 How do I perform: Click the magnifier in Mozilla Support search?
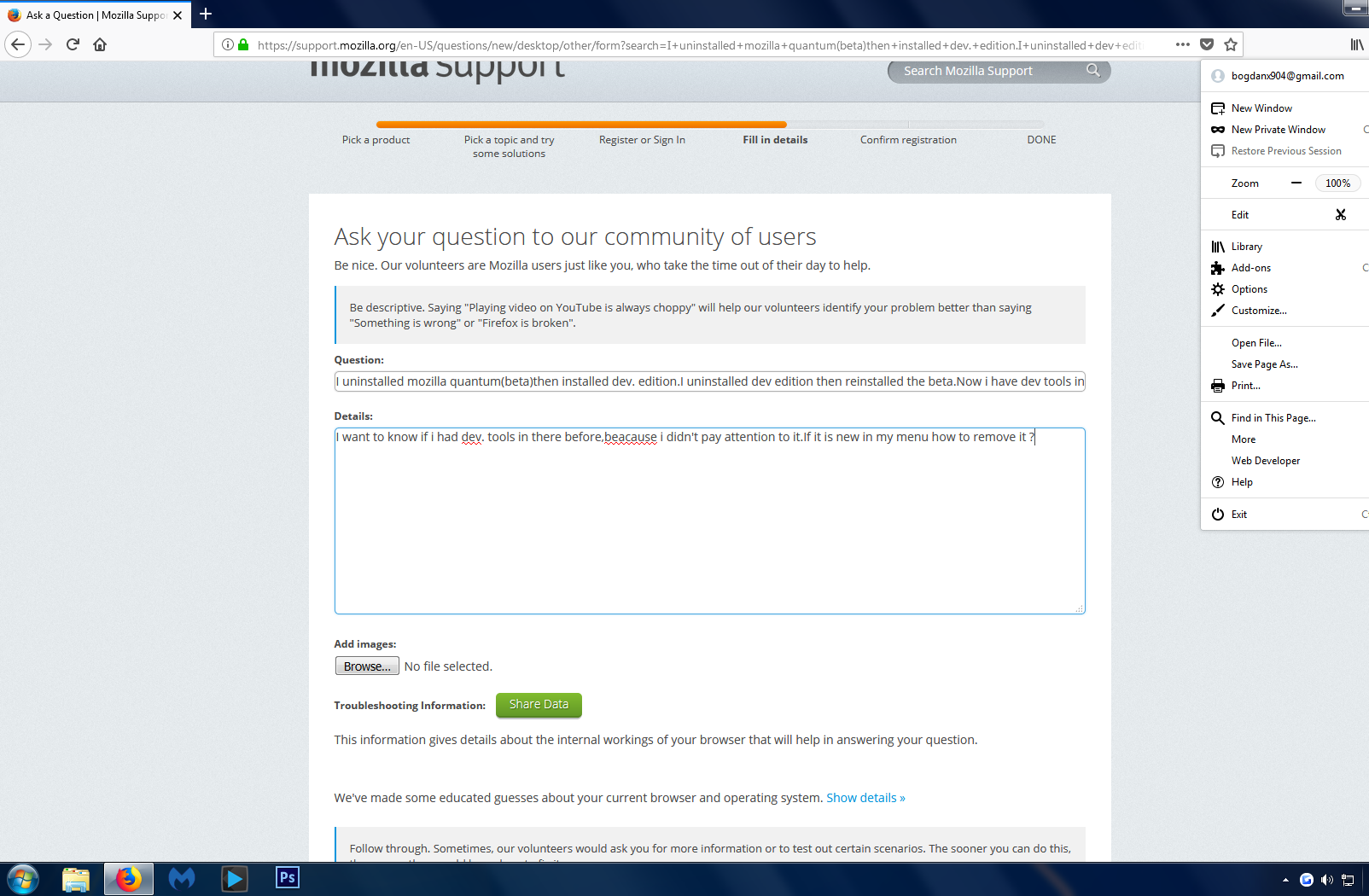pyautogui.click(x=1093, y=70)
